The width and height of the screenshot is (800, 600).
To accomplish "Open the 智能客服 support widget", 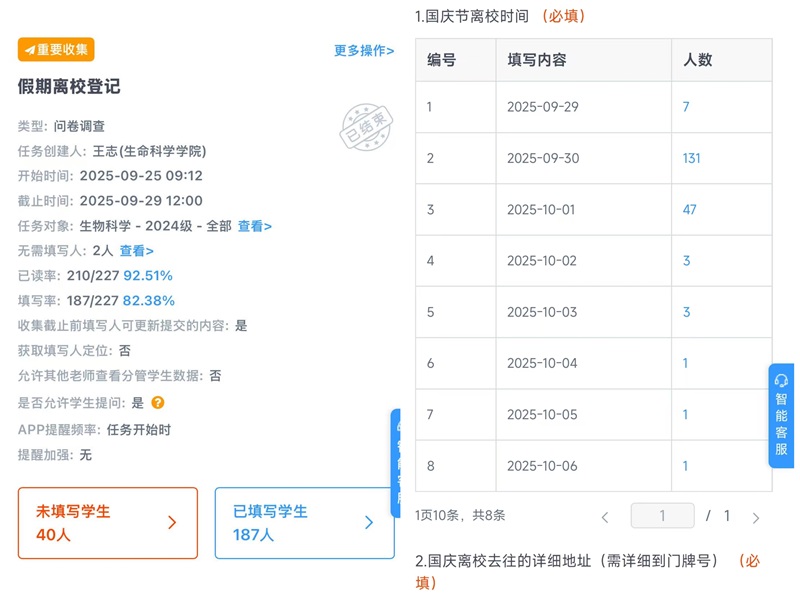I will click(781, 415).
